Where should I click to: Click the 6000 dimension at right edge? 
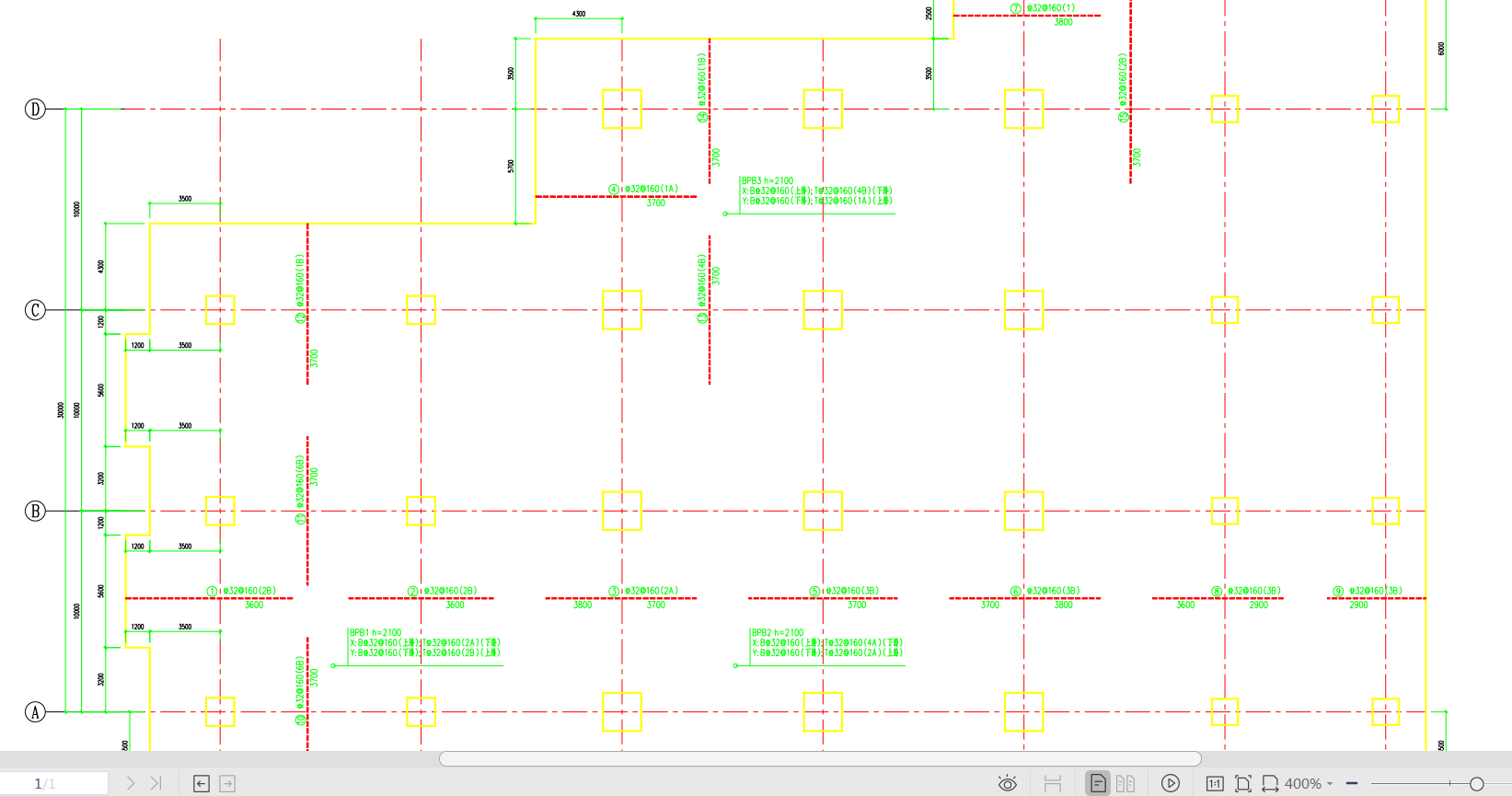tap(1441, 48)
